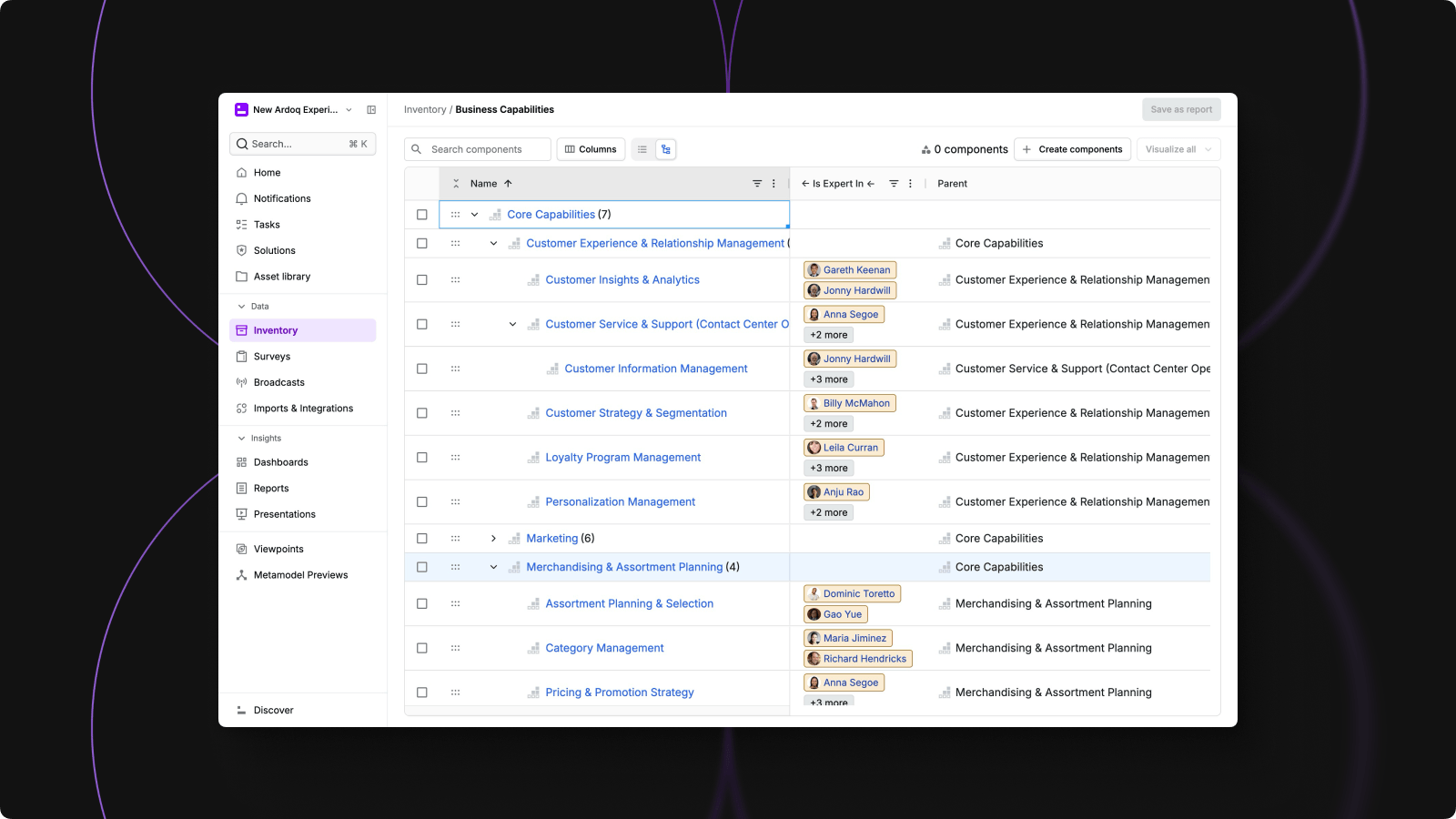Tick the Core Capabilities row checkbox

click(422, 215)
